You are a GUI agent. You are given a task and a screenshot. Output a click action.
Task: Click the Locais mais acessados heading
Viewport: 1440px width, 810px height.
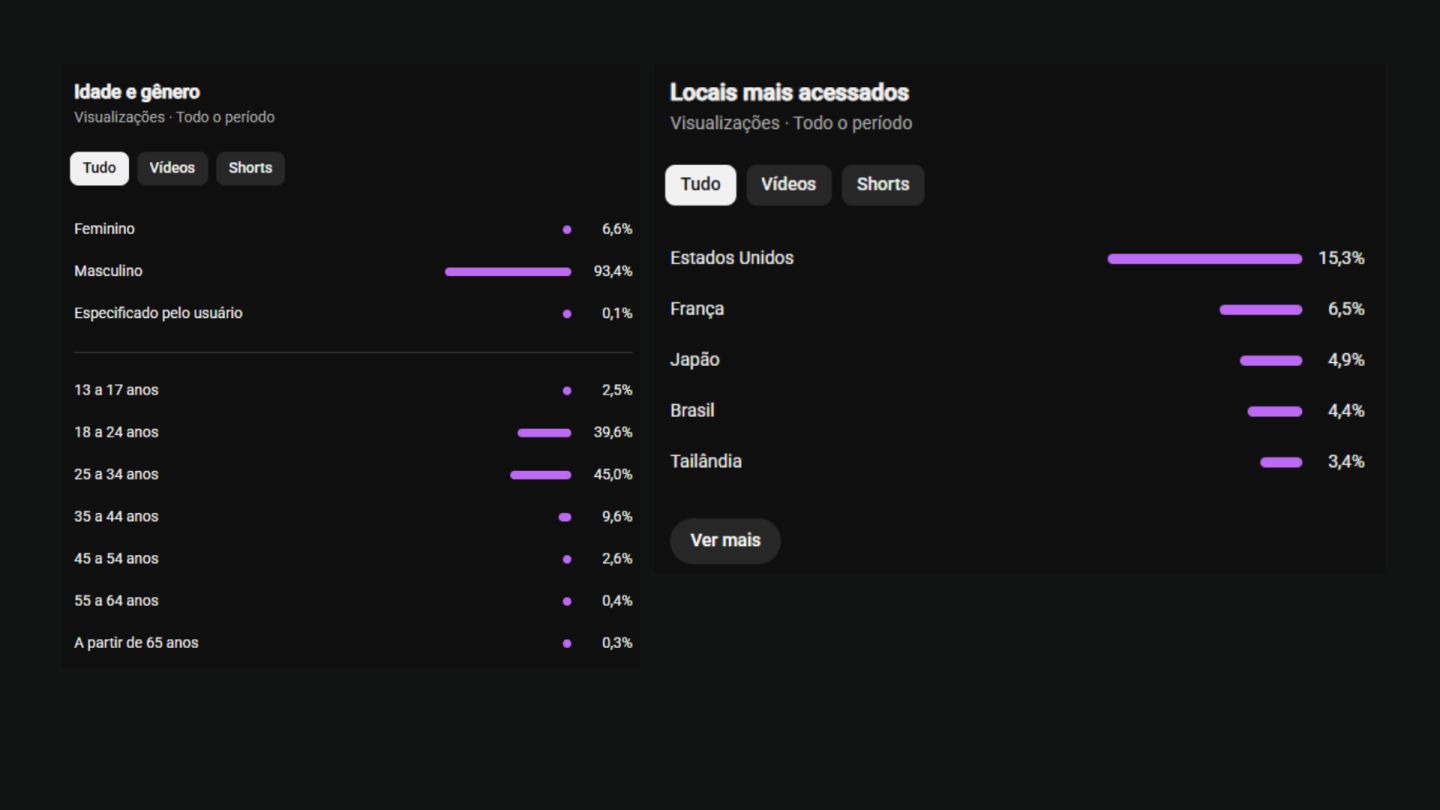click(x=789, y=93)
